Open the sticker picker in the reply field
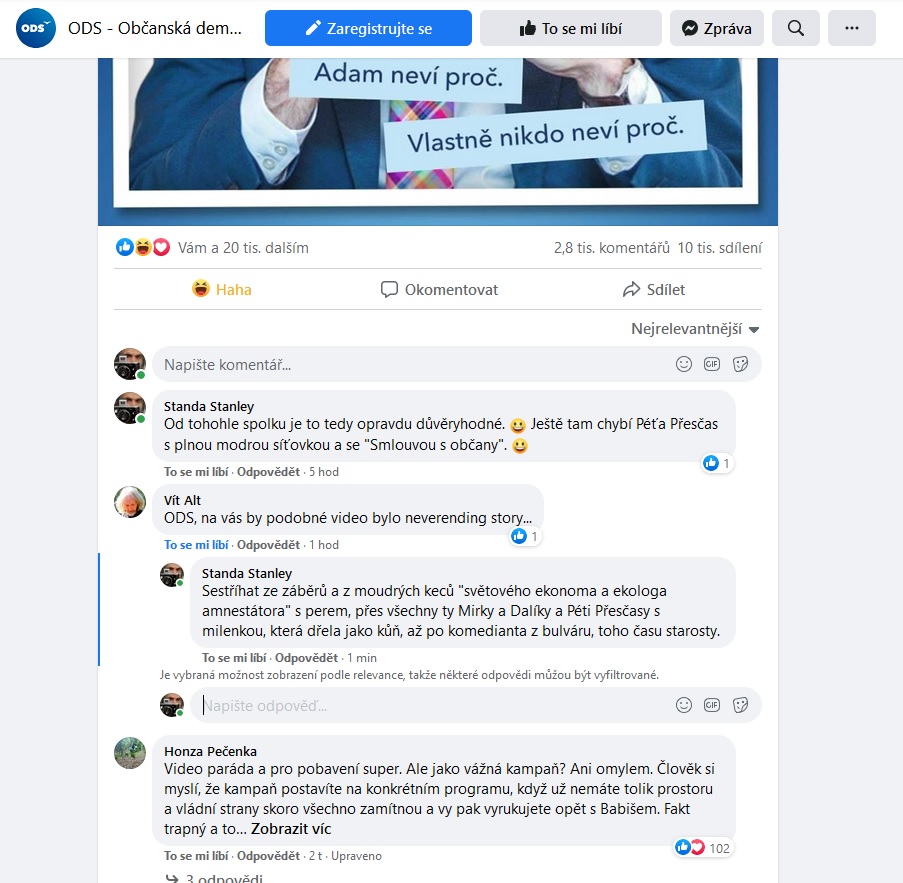 740,705
